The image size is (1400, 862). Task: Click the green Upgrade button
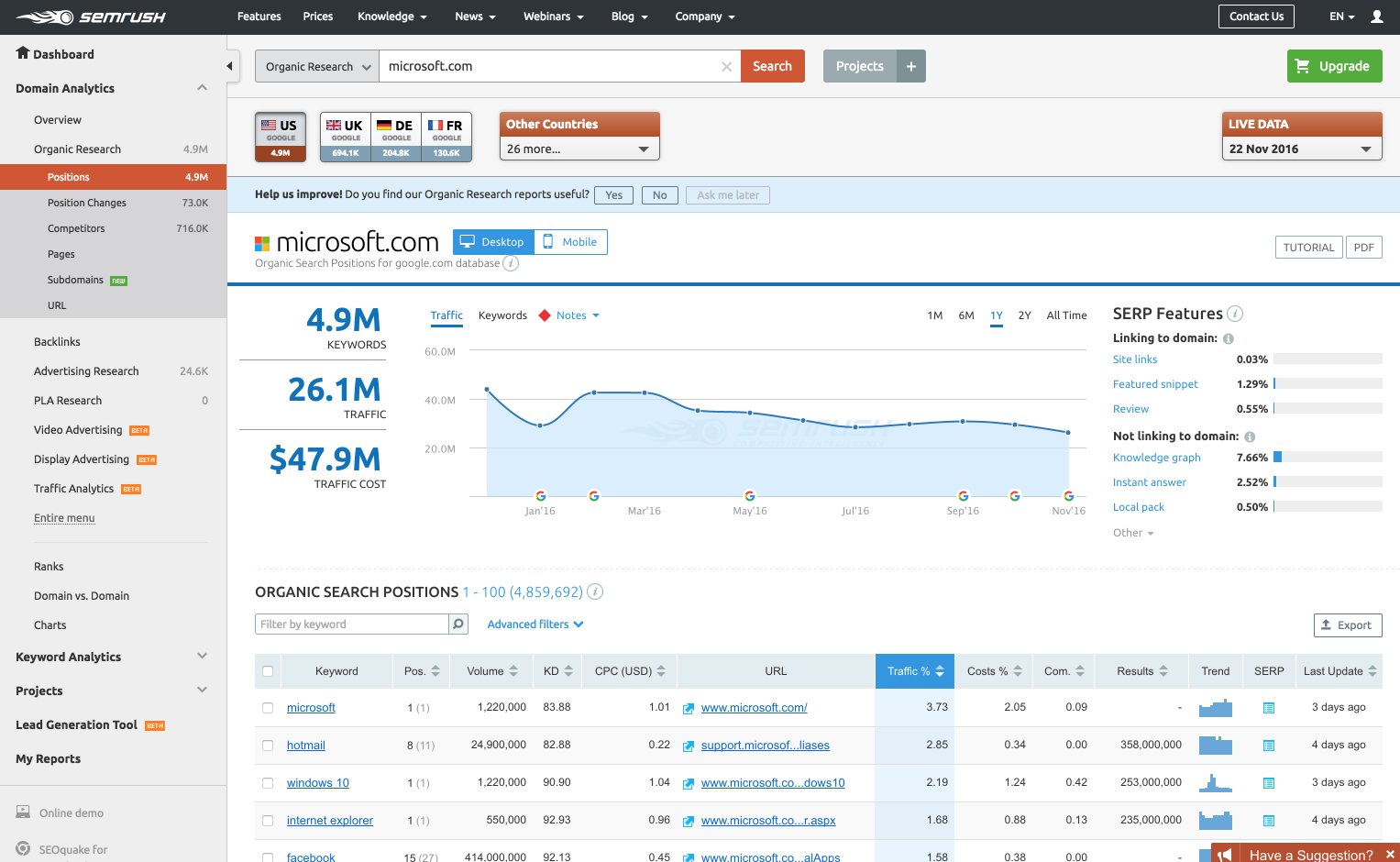[x=1335, y=66]
